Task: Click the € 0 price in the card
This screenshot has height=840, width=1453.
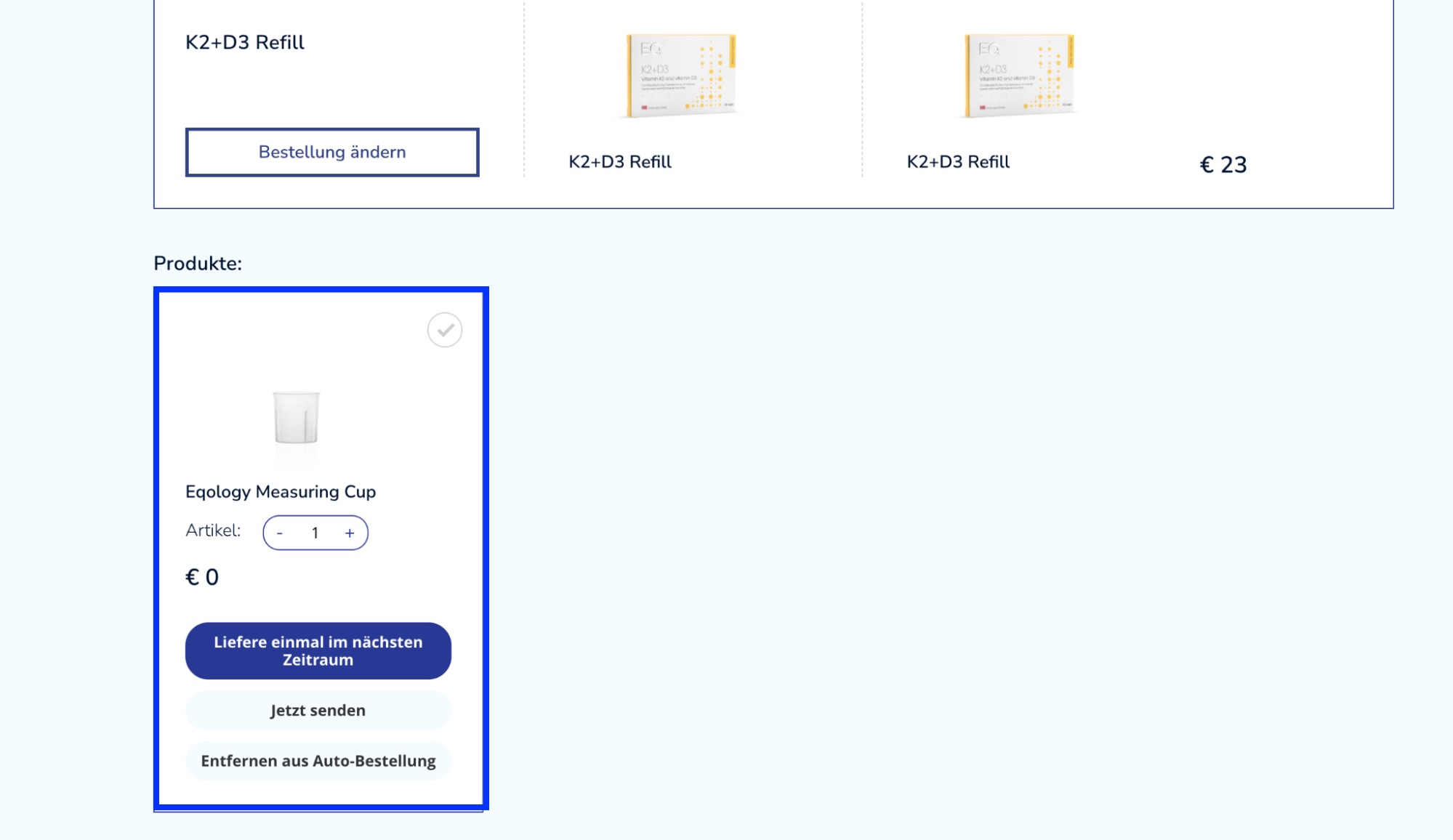Action: point(202,577)
